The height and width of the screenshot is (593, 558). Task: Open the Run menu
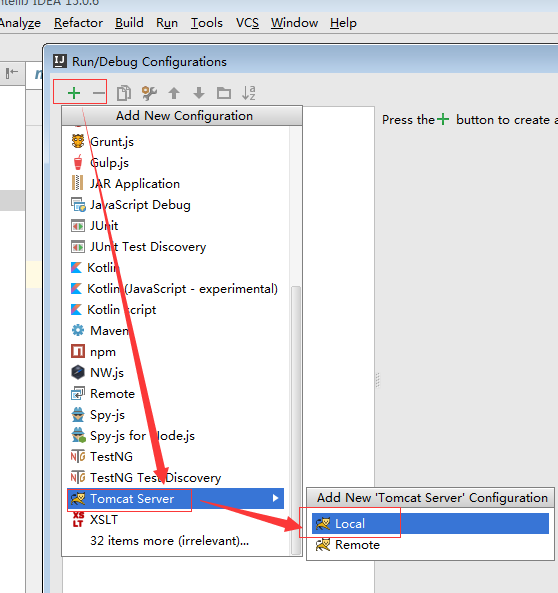[167, 23]
